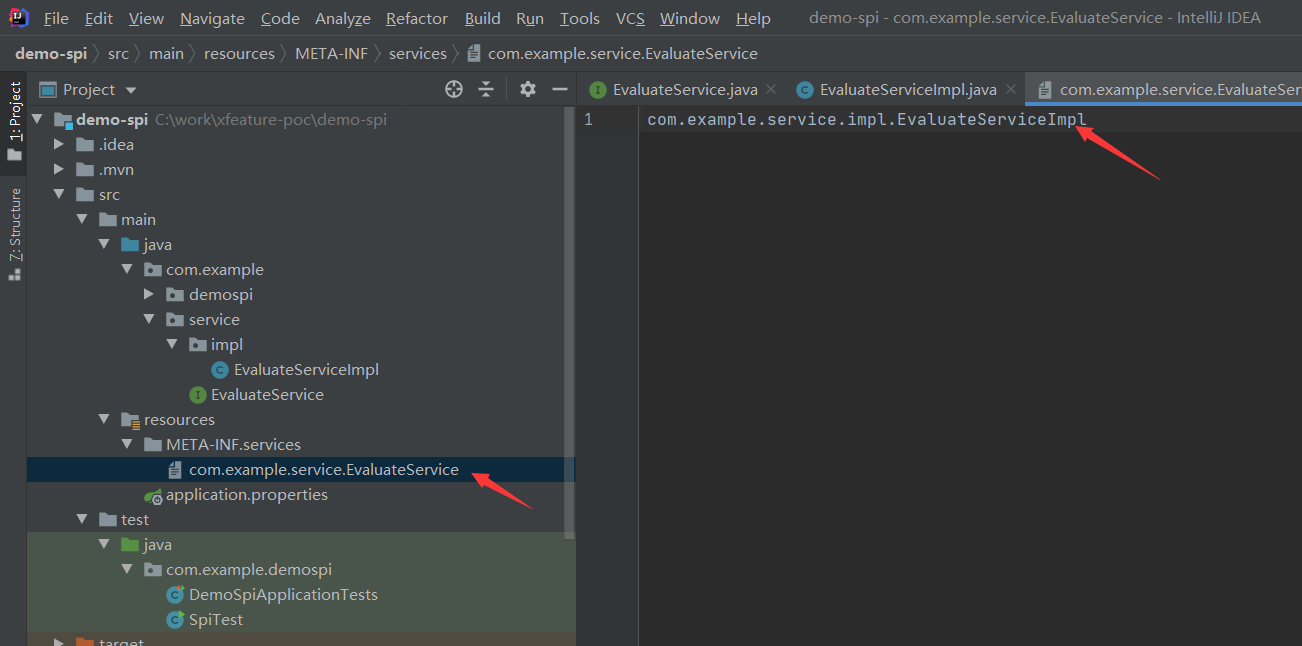Image resolution: width=1302 pixels, height=646 pixels.
Task: Open the 1: Project side tool window
Action: point(14,121)
